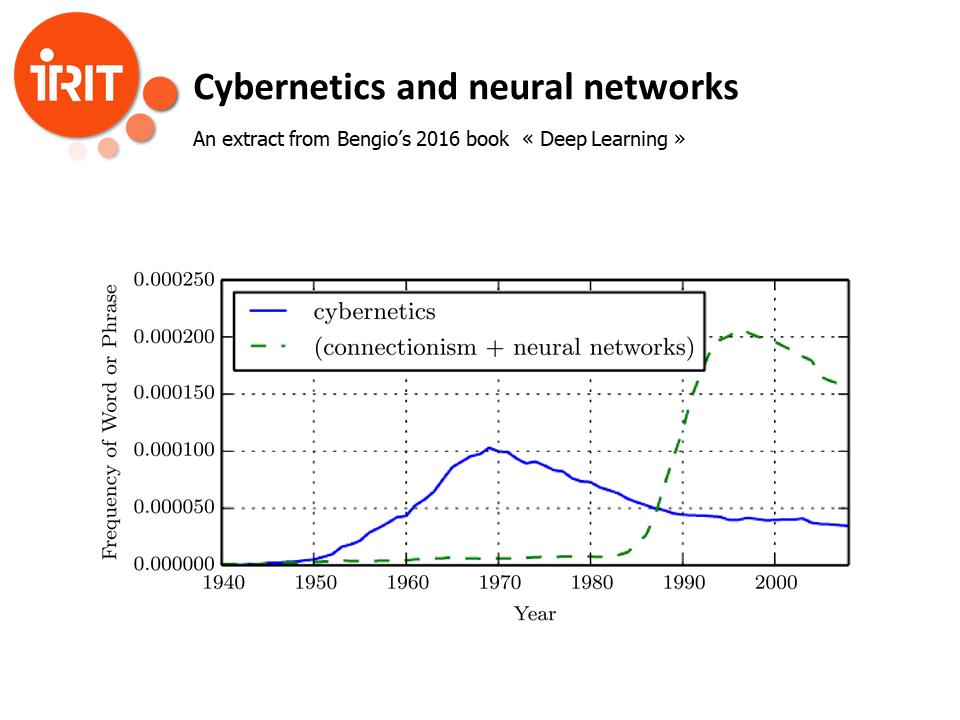The width and height of the screenshot is (960, 720).
Task: Click the 'Year' x-axis label
Action: point(534,614)
